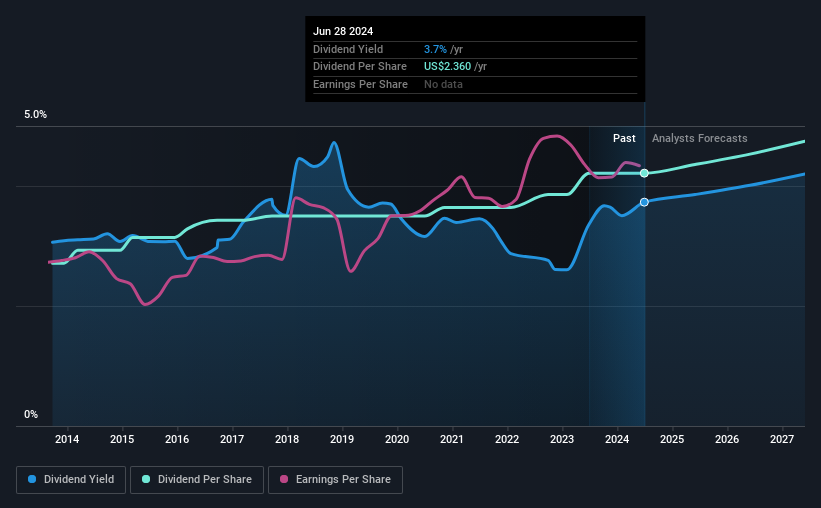Click the 2025 x-axis year label
The image size is (821, 508).
pos(672,439)
